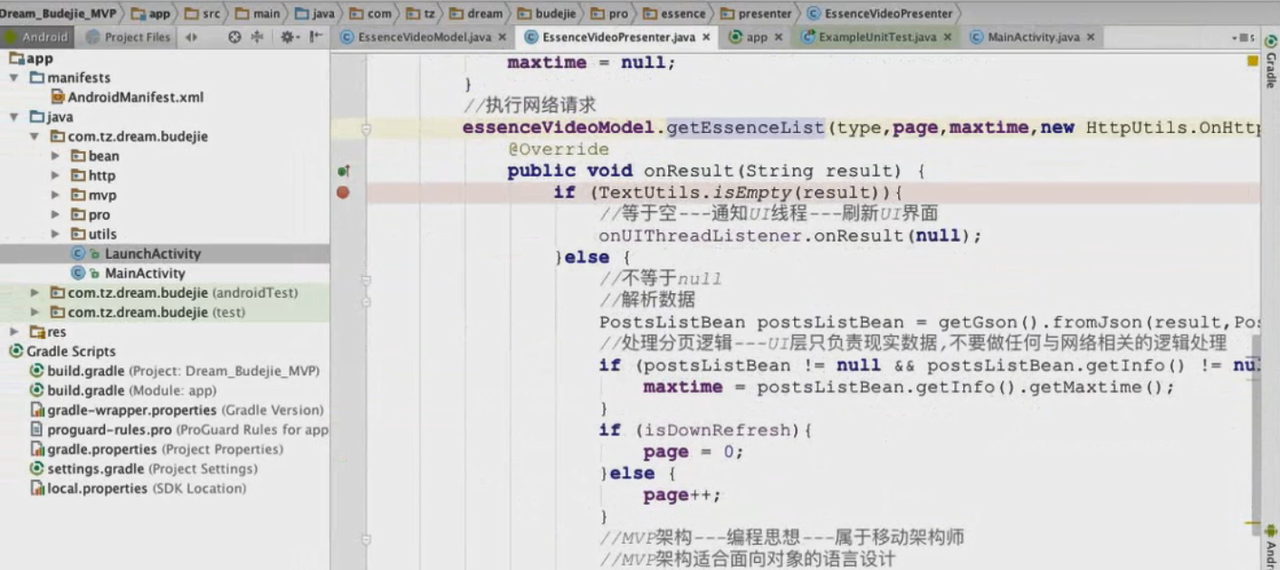Expand the mvp package
Screen dimensions: 1280x570
coord(56,194)
